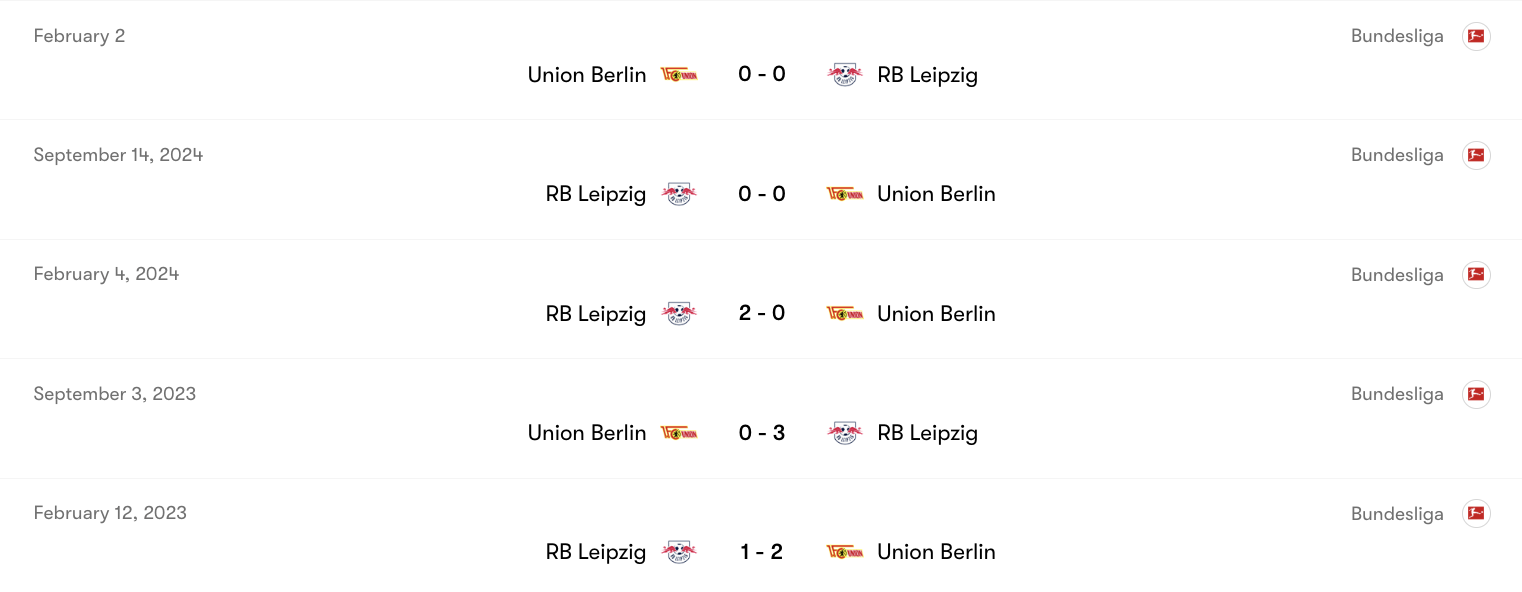Click the Bundesliga label on the September 14 row
Viewport: 1522px width, 592px height.
(x=1397, y=155)
